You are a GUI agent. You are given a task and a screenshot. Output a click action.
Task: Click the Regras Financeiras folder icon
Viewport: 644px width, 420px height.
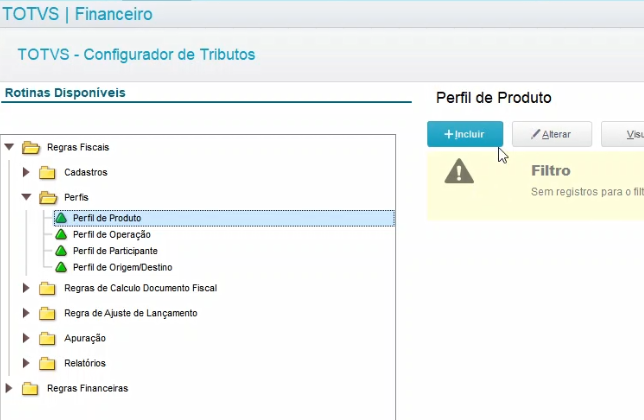(x=30, y=388)
